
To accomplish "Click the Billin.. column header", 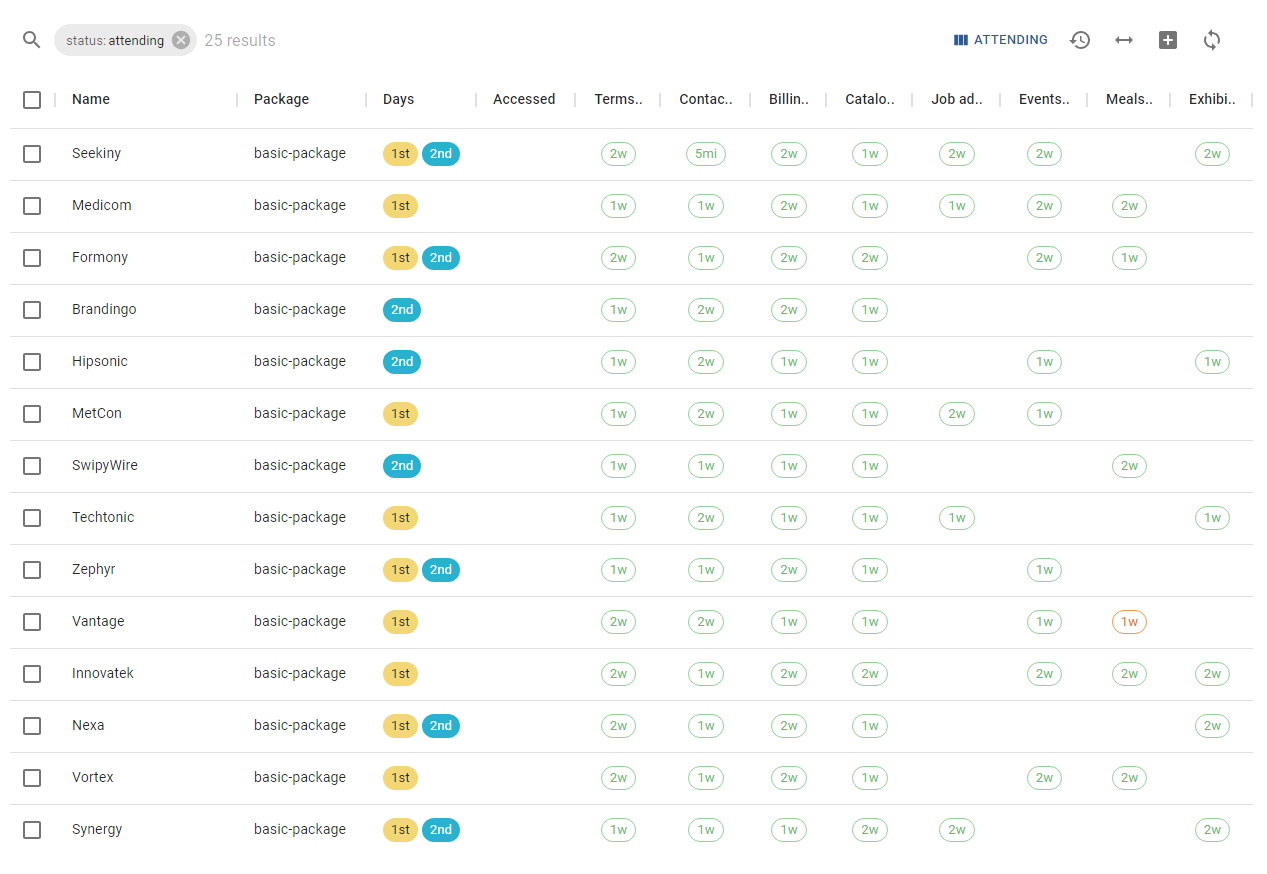I will 789,99.
